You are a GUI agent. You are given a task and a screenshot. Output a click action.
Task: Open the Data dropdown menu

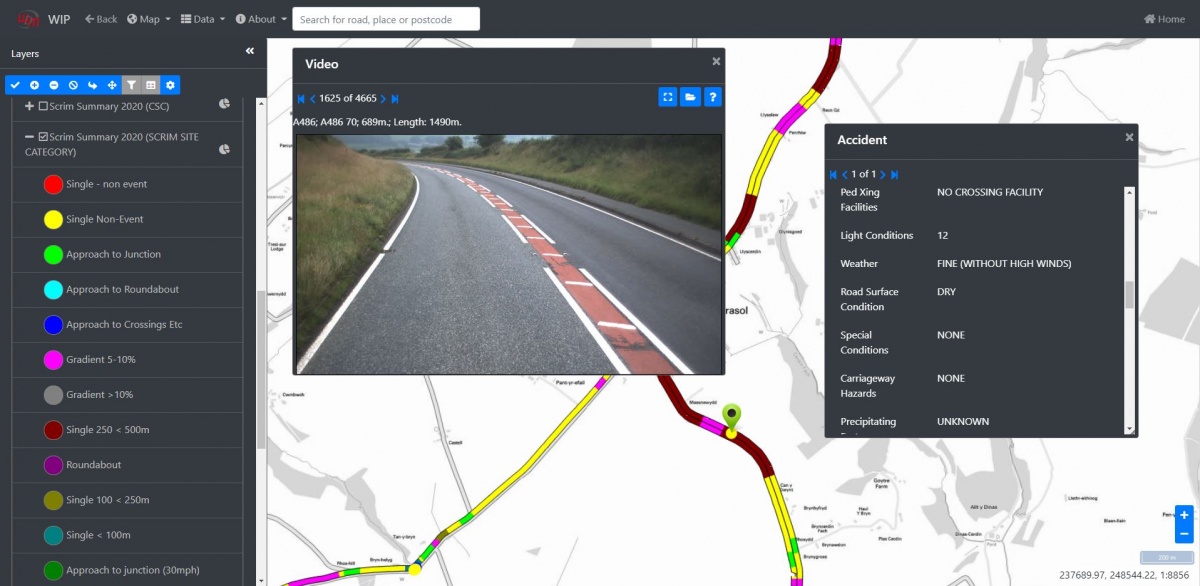(203, 19)
